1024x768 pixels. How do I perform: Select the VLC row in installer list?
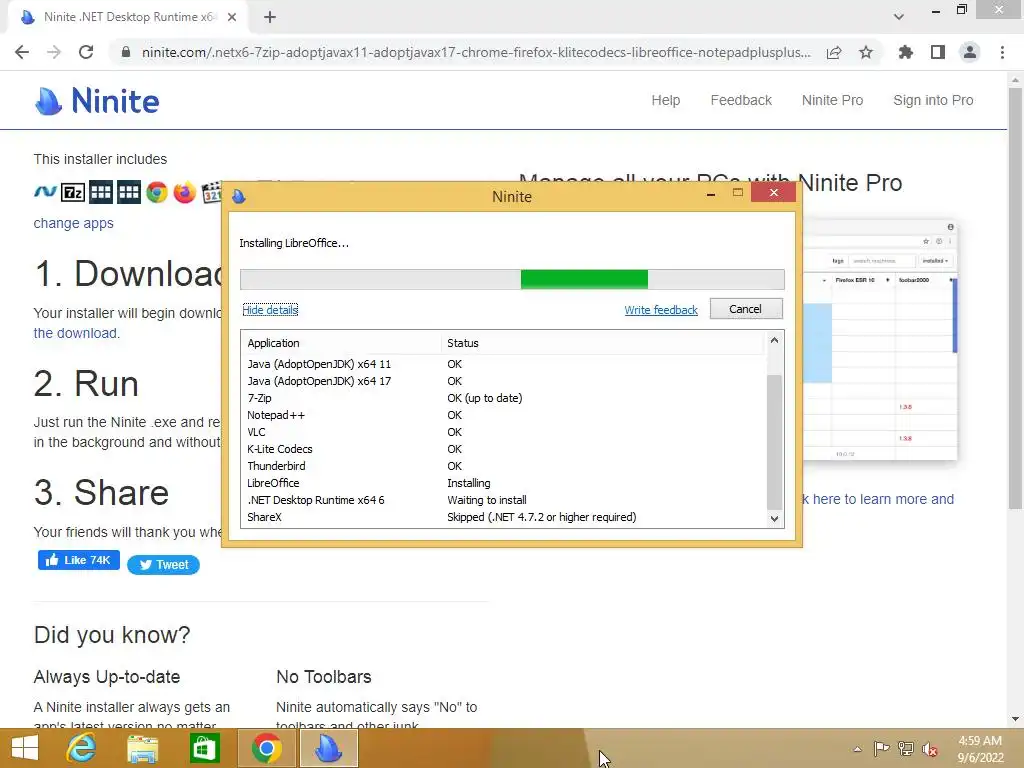pos(504,432)
